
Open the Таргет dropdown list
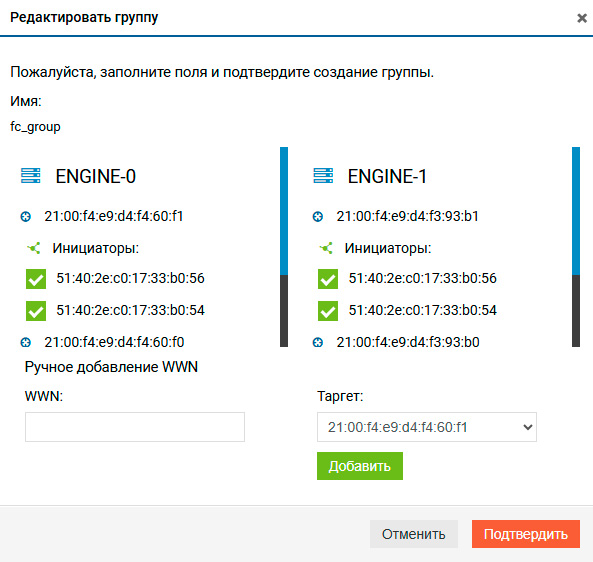pyautogui.click(x=427, y=427)
